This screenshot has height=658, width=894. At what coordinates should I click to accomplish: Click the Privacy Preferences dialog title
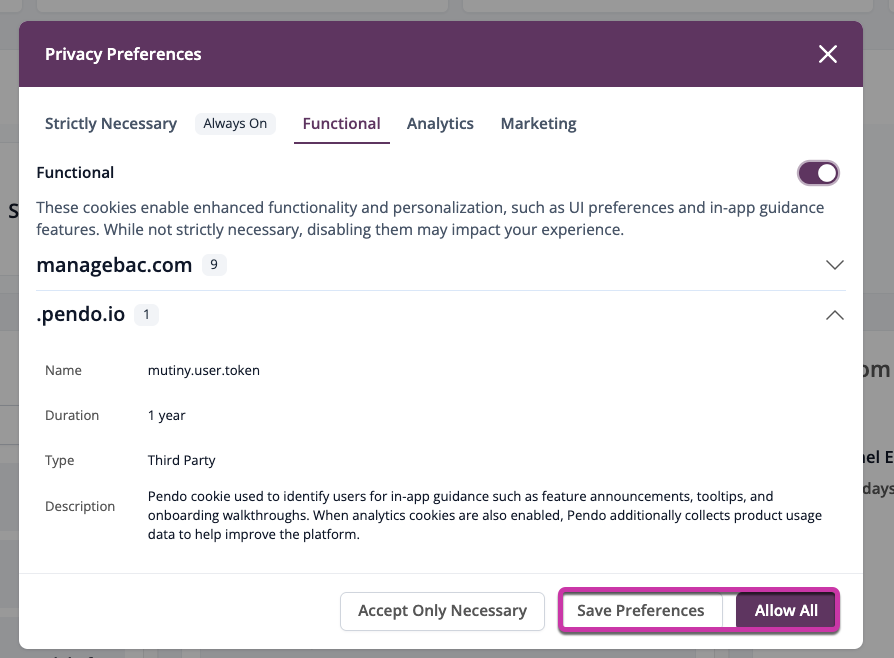[x=123, y=54]
